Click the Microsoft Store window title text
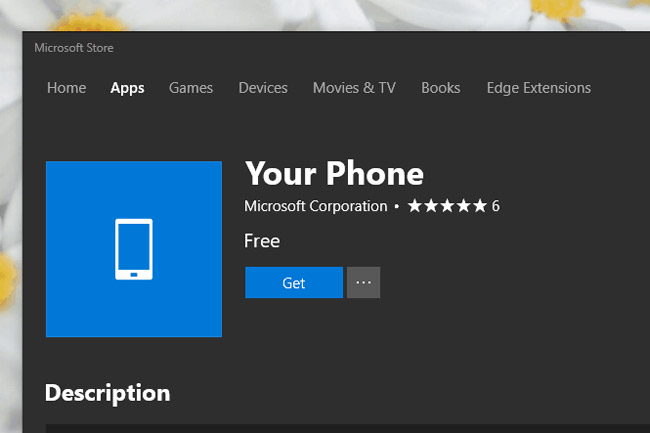 [x=73, y=47]
